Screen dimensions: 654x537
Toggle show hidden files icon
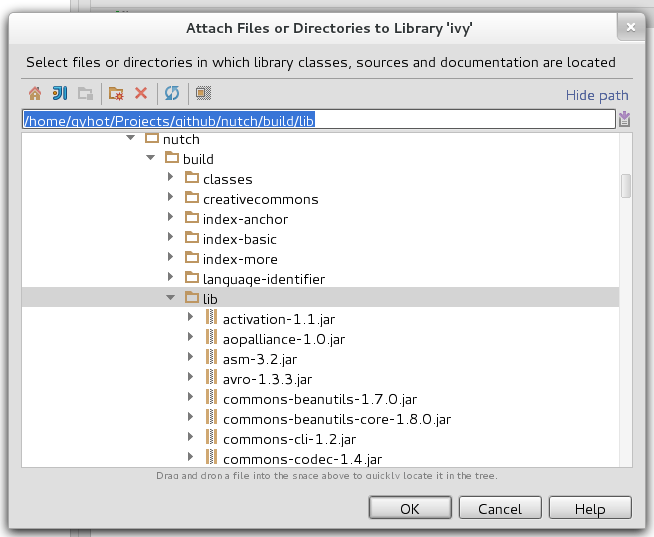[x=203, y=93]
